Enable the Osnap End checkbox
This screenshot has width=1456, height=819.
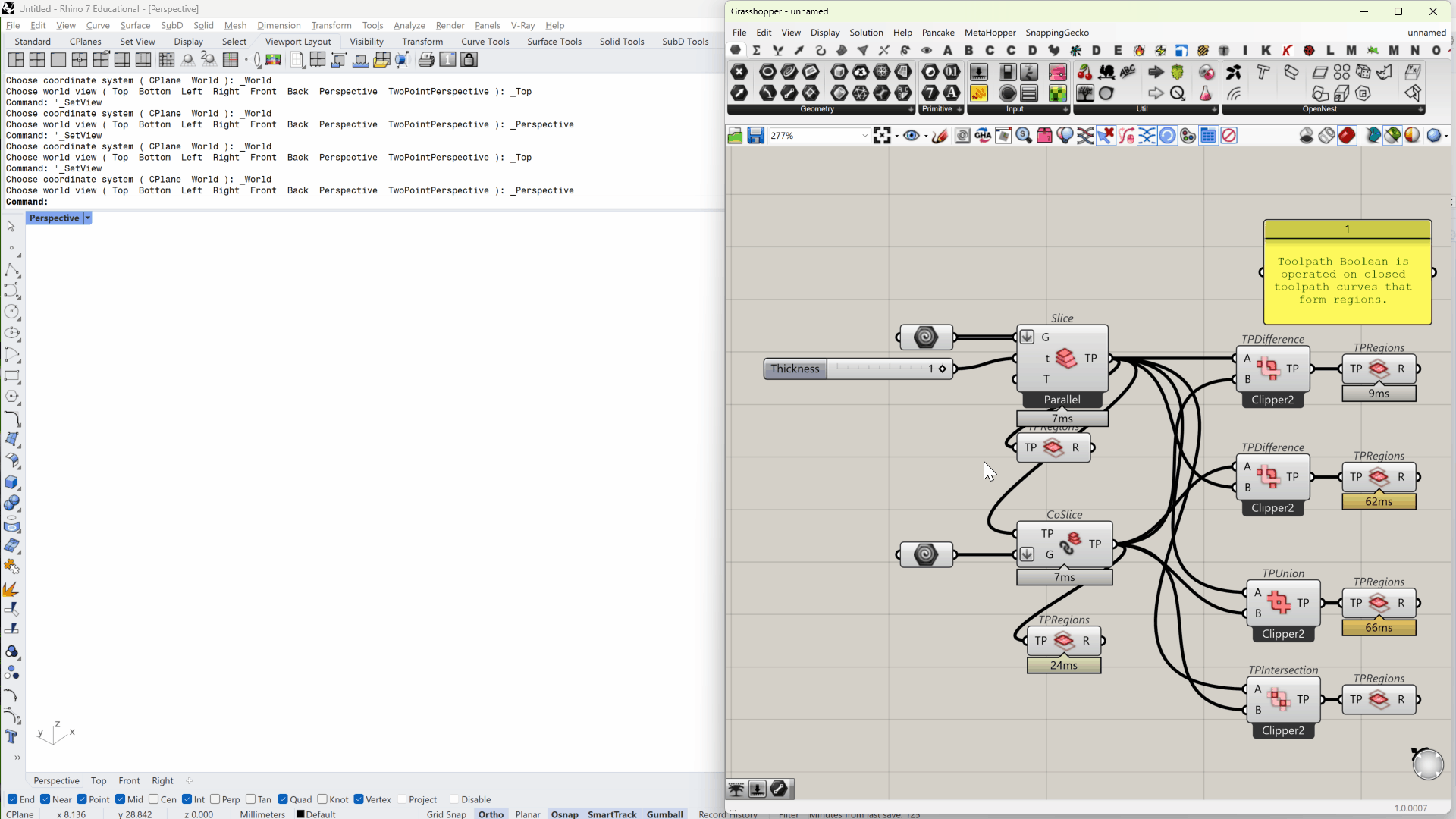(x=14, y=799)
